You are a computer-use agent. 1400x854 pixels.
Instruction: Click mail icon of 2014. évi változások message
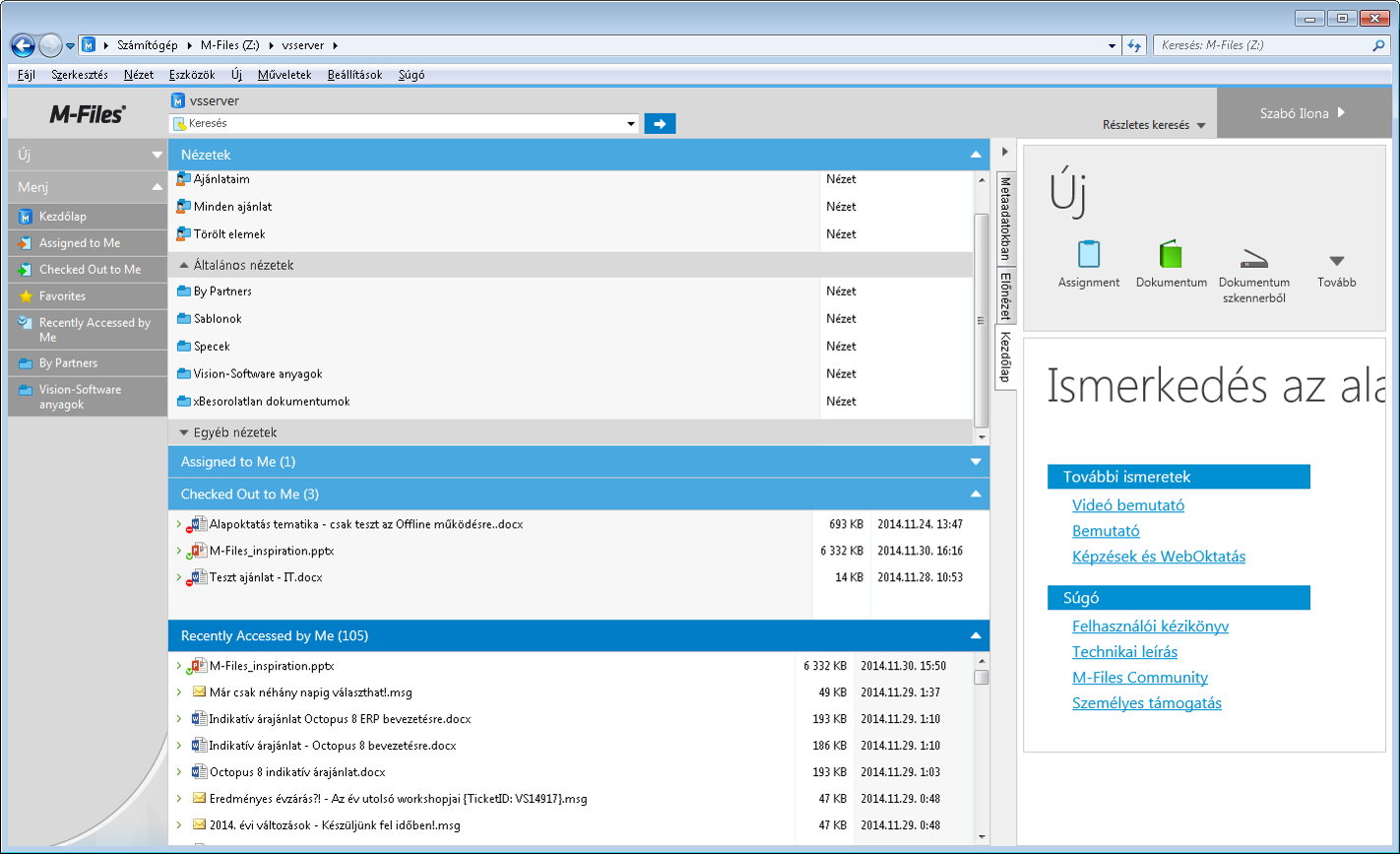click(199, 825)
